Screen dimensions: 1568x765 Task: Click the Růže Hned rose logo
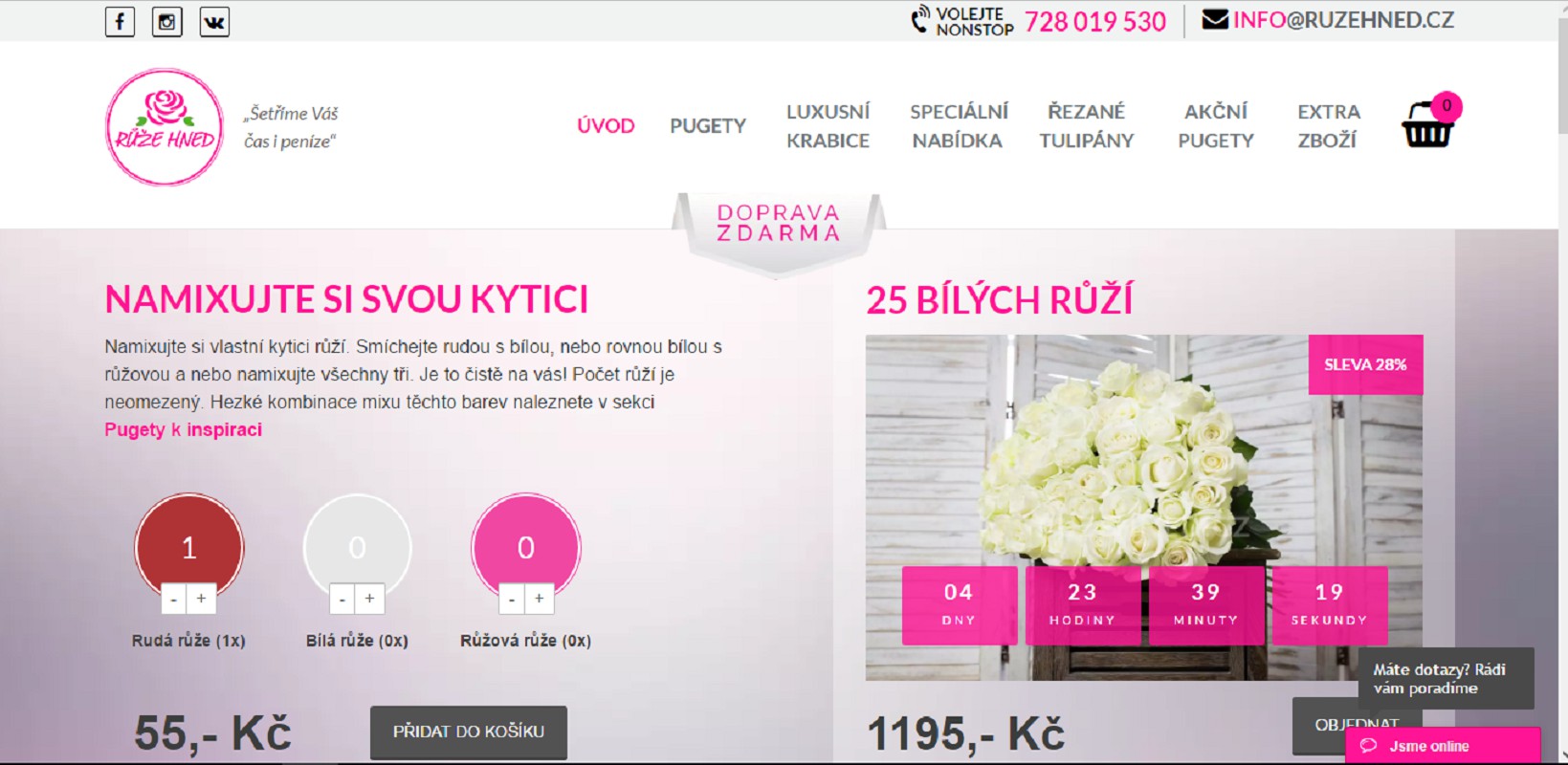pyautogui.click(x=165, y=126)
